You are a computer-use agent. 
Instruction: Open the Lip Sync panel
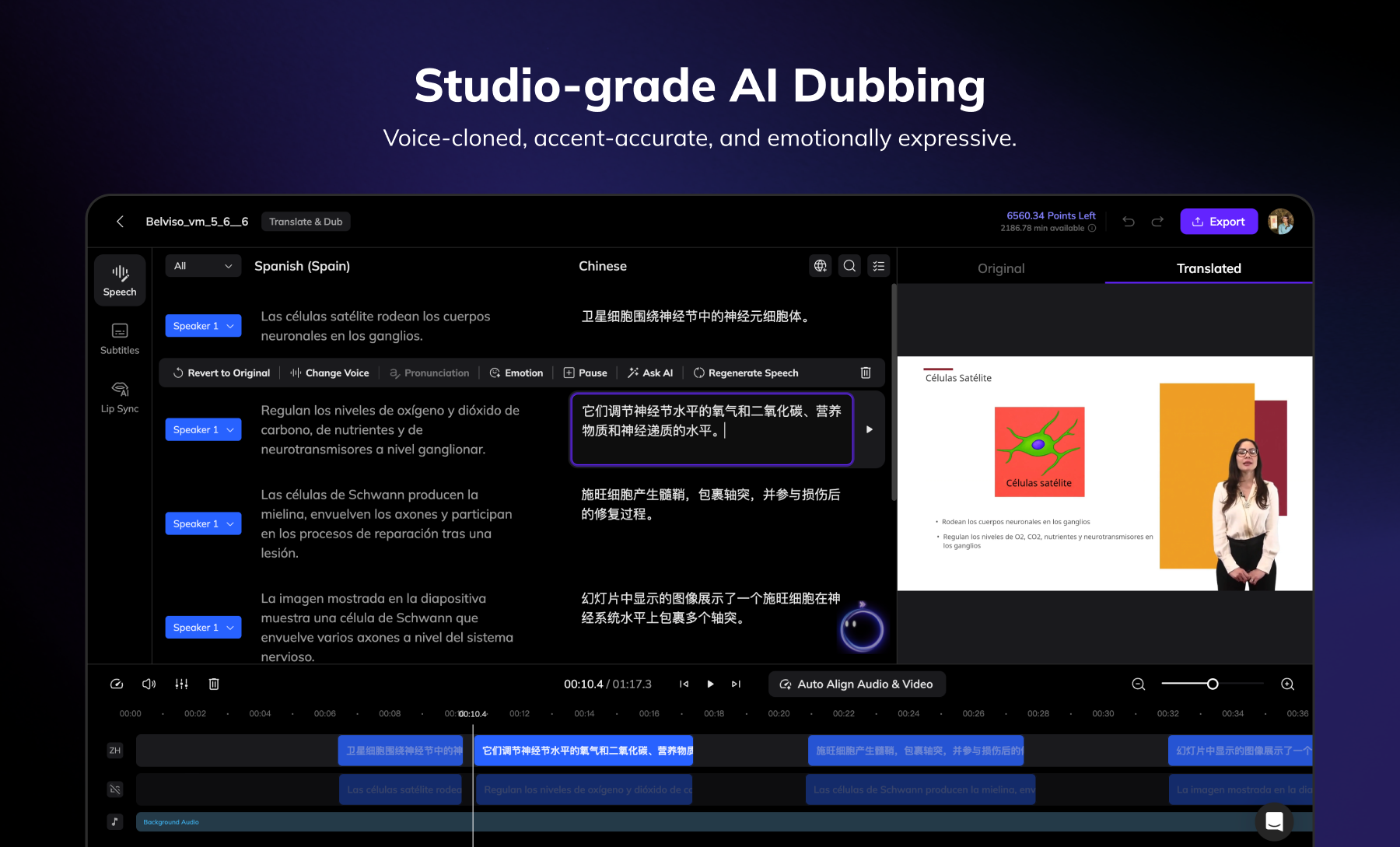(120, 397)
